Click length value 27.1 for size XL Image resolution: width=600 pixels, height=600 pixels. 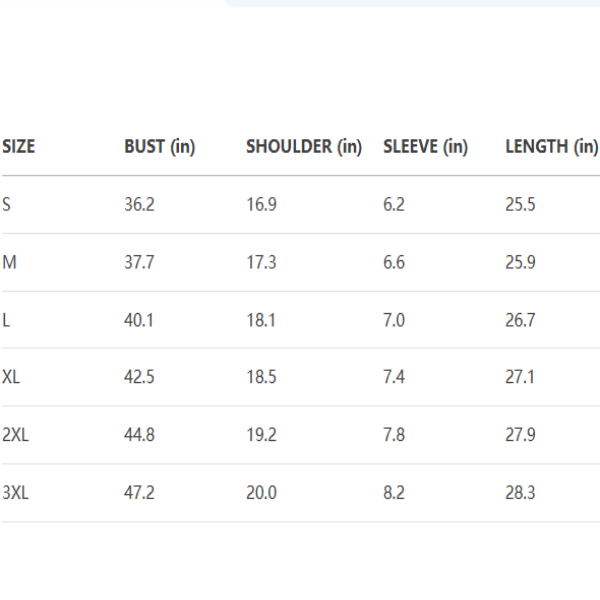(x=520, y=378)
